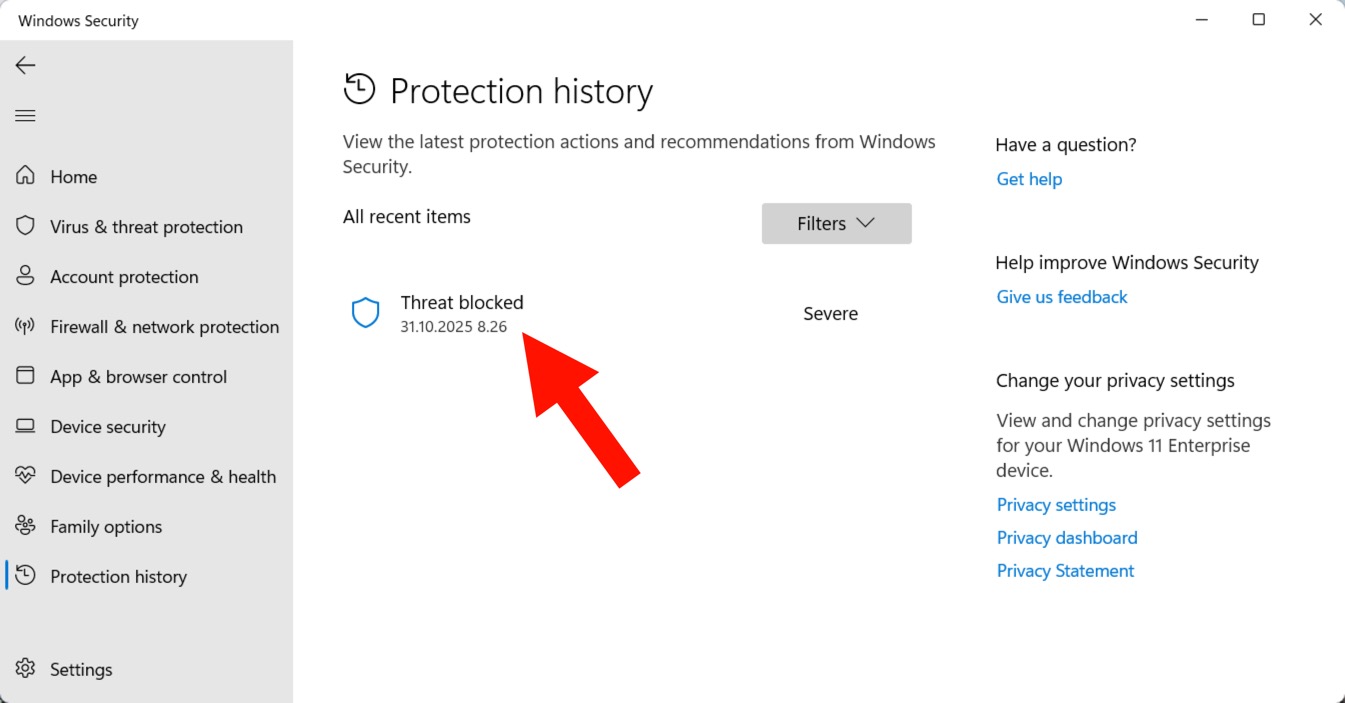Click the App & browser control window icon
Screen dimensions: 1345x703
26,376
